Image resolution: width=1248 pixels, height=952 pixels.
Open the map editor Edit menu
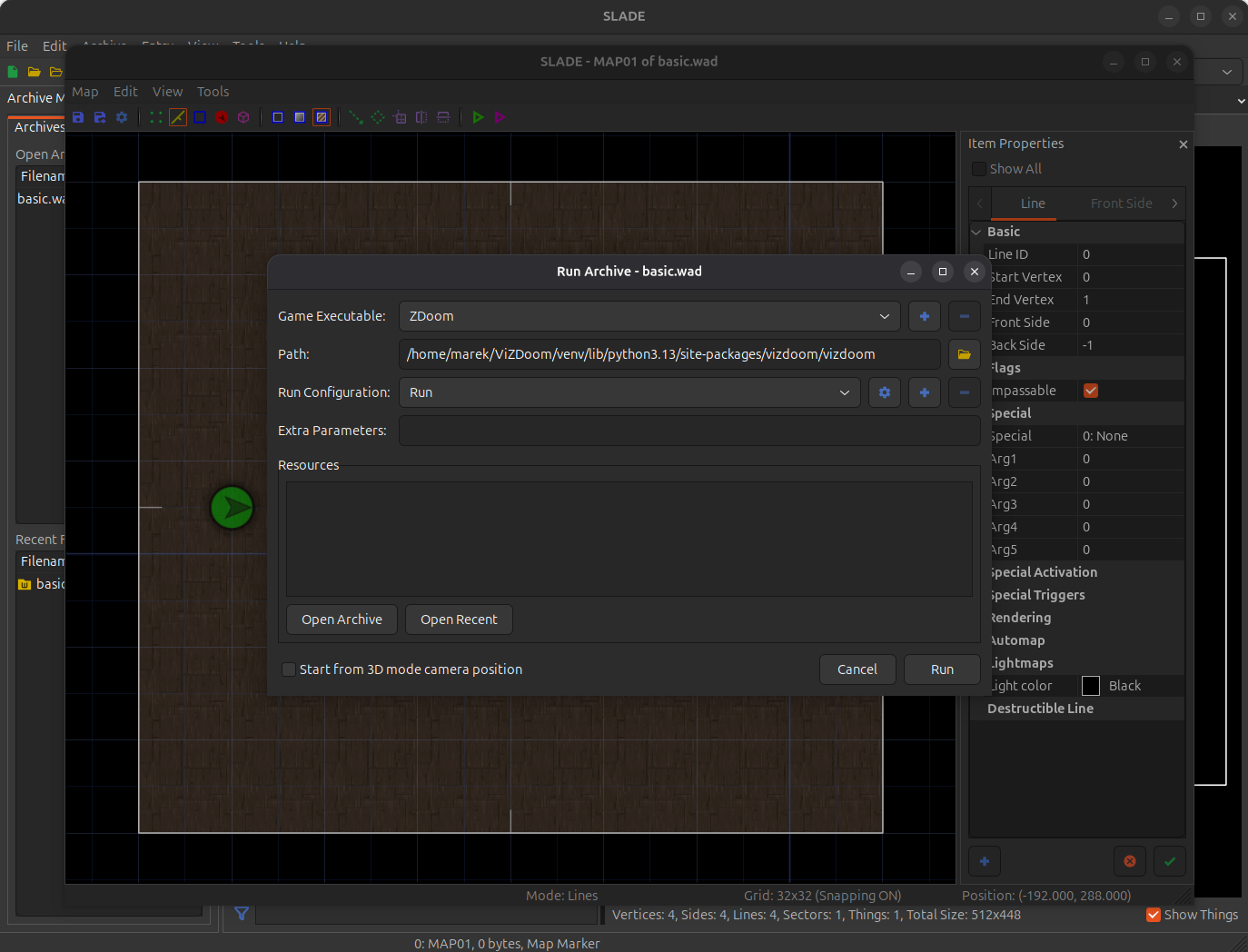[125, 92]
